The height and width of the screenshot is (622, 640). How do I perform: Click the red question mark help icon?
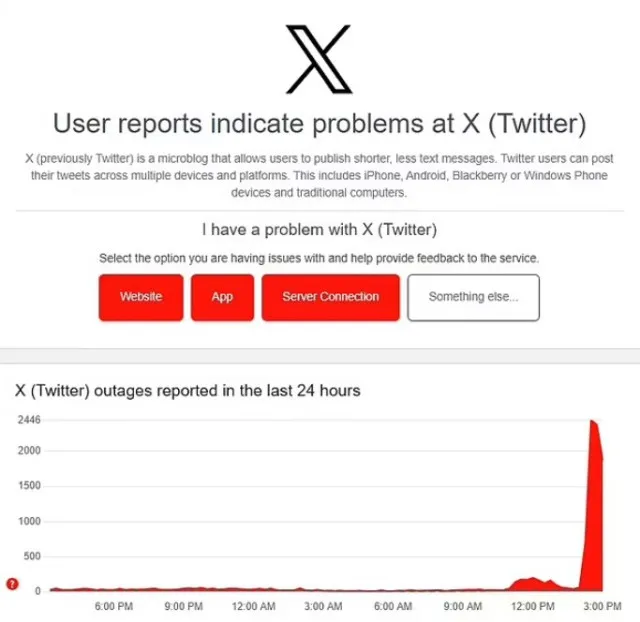click(x=12, y=584)
